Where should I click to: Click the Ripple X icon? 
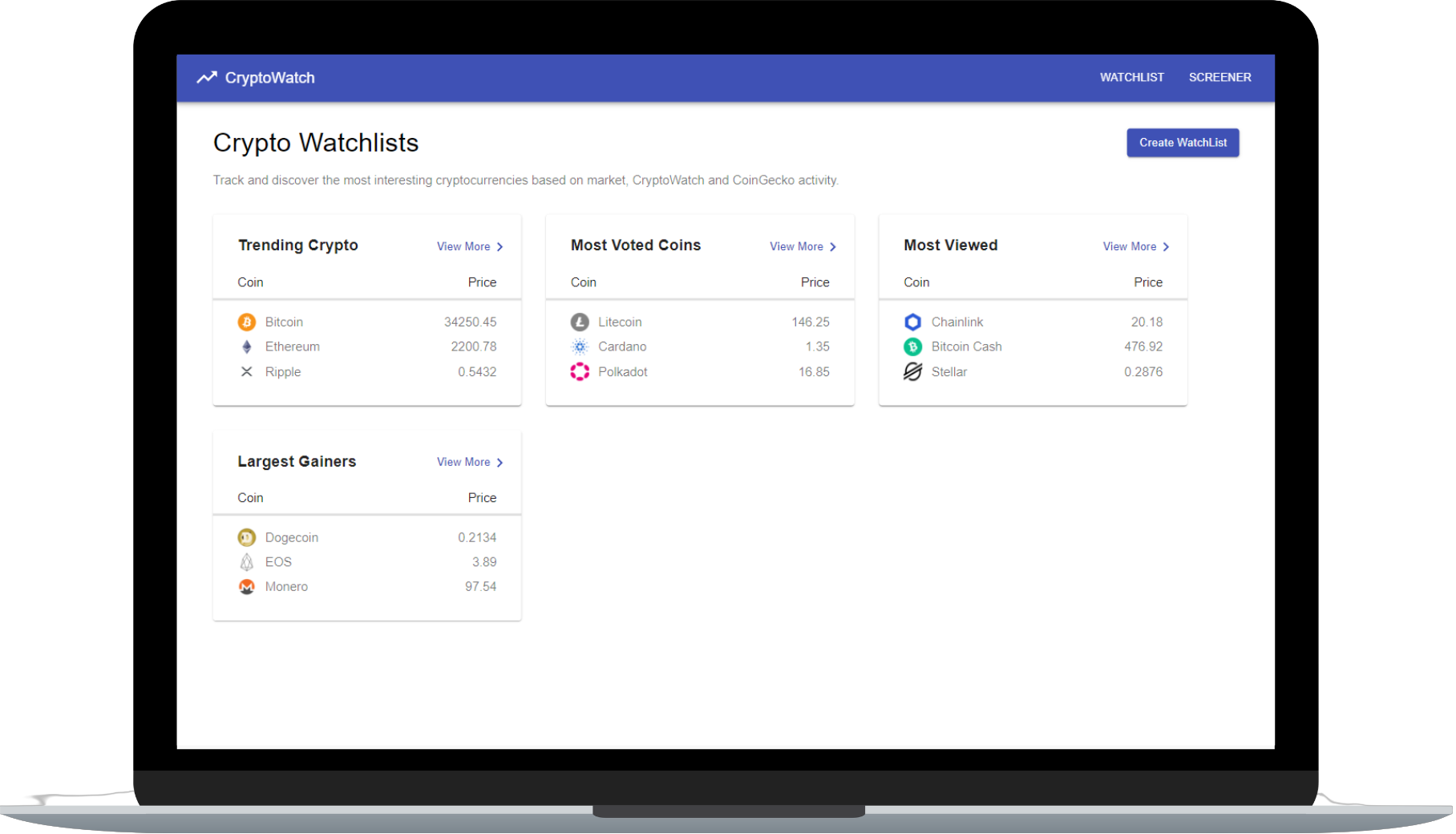tap(247, 372)
